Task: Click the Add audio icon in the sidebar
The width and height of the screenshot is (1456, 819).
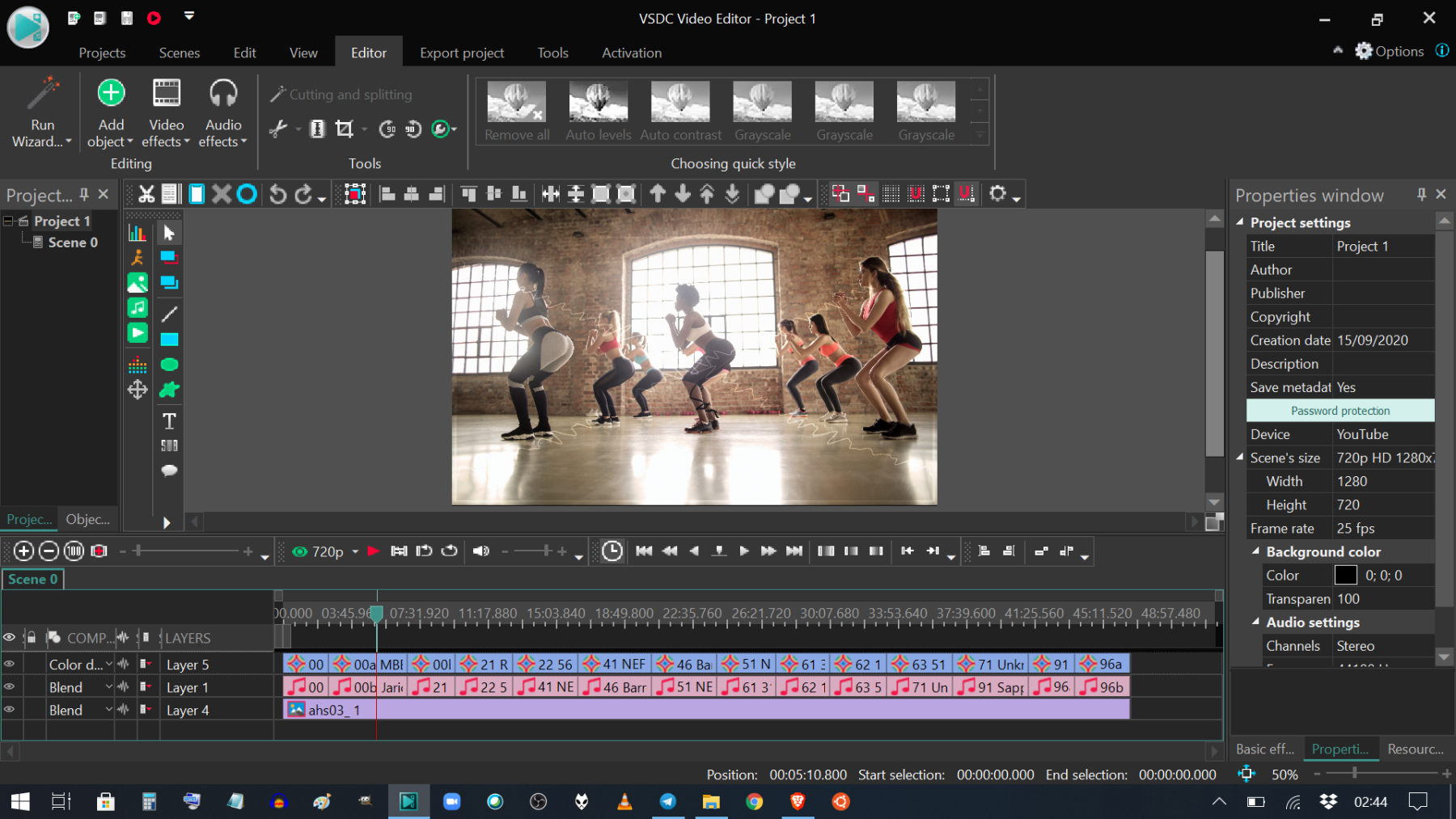Action: tap(138, 307)
